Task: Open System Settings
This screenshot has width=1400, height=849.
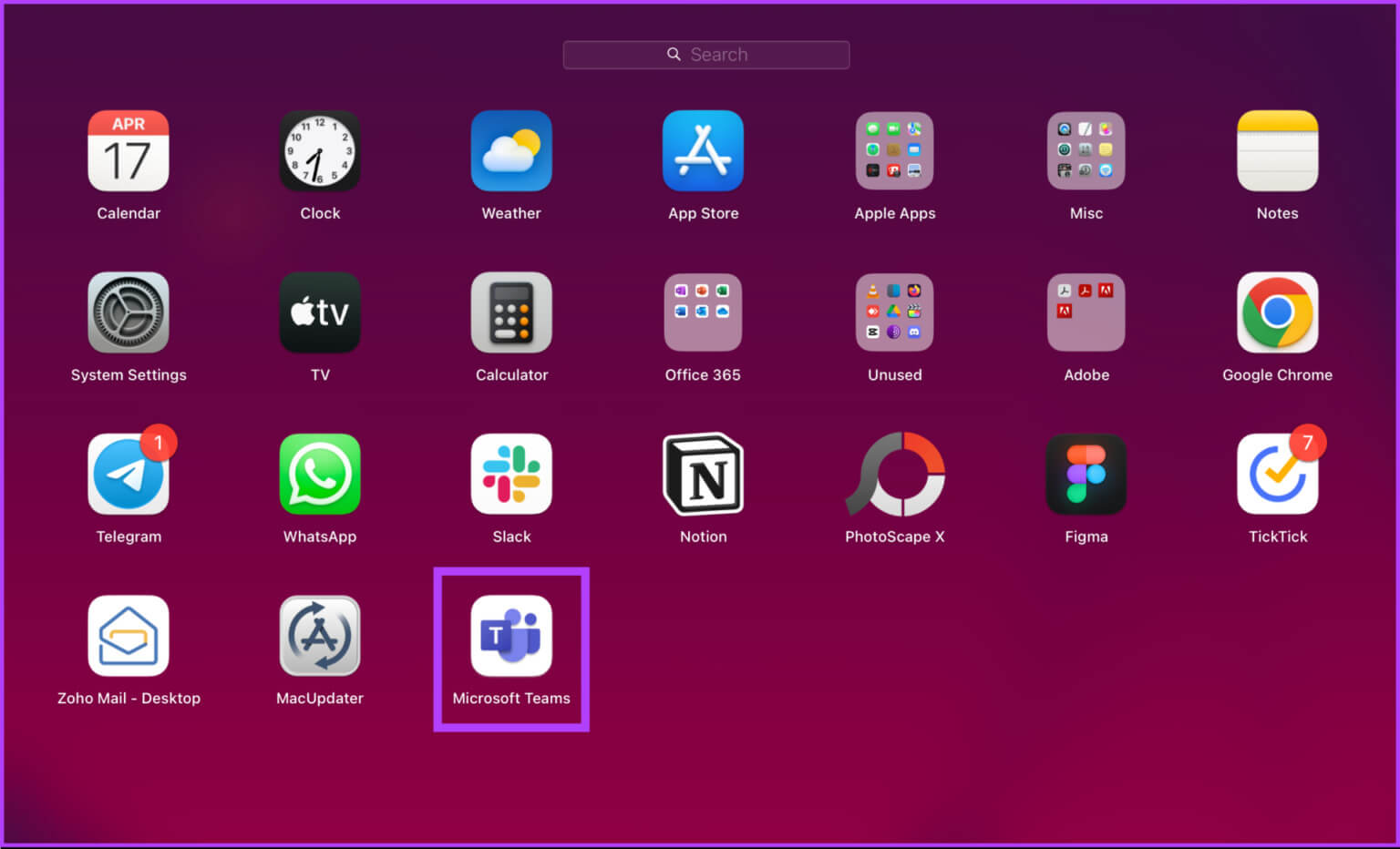Action: [129, 312]
